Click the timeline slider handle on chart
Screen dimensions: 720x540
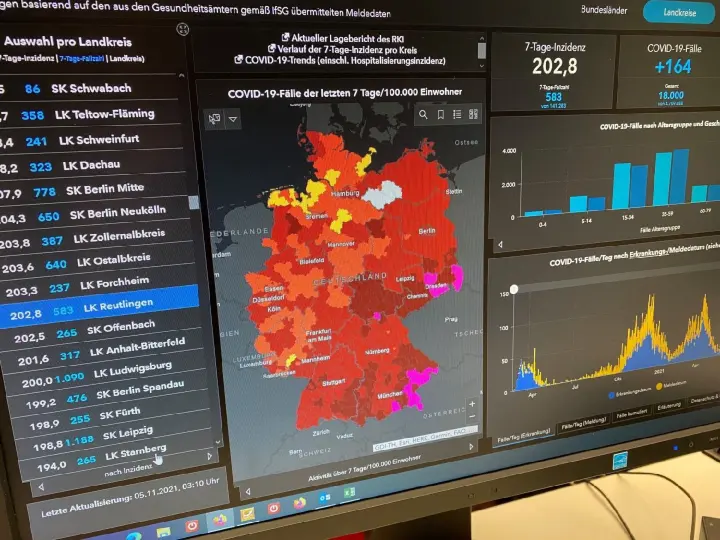coord(514,289)
